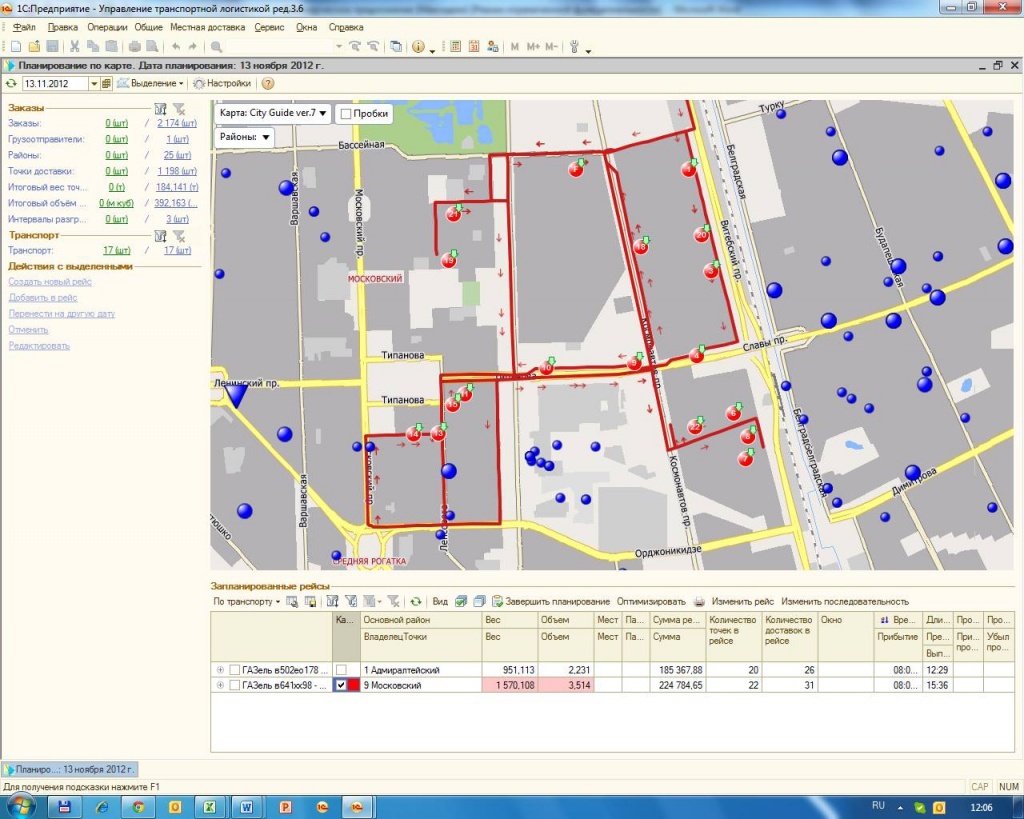This screenshot has height=819, width=1024.
Task: Click the Завершить планирование icon
Action: [x=497, y=602]
